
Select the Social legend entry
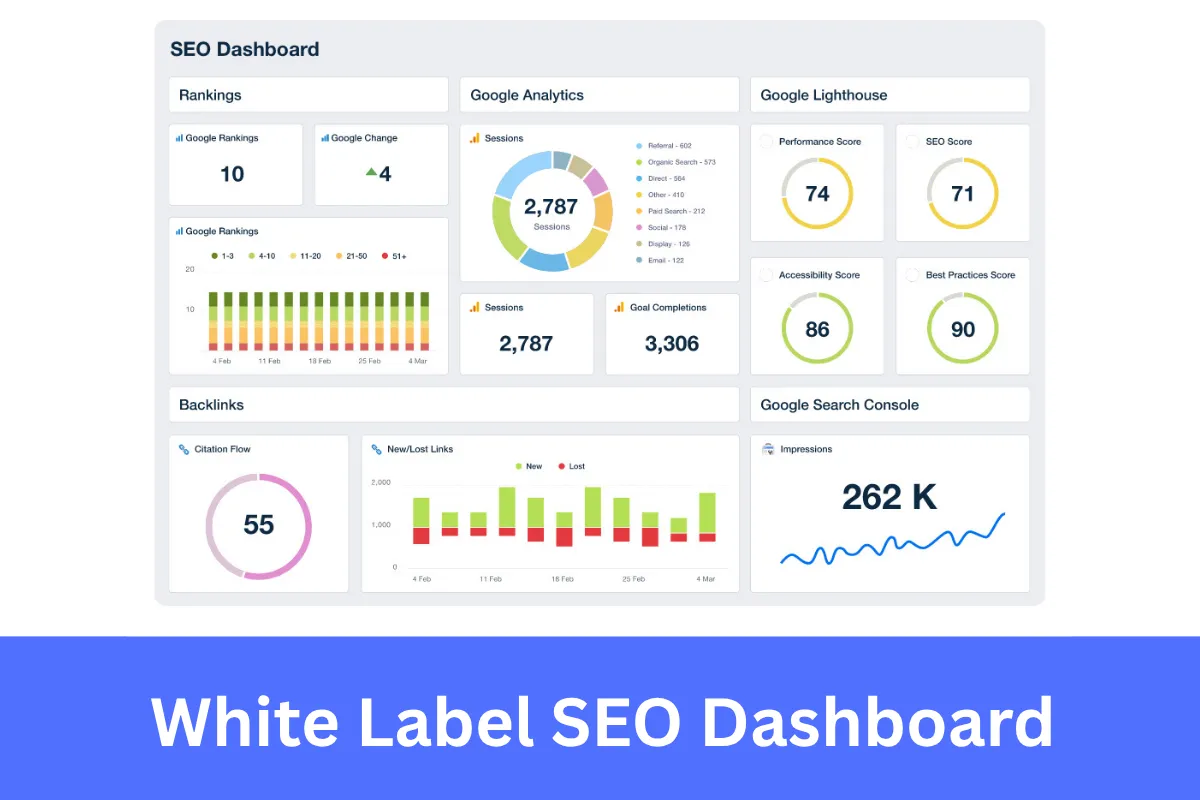click(661, 227)
